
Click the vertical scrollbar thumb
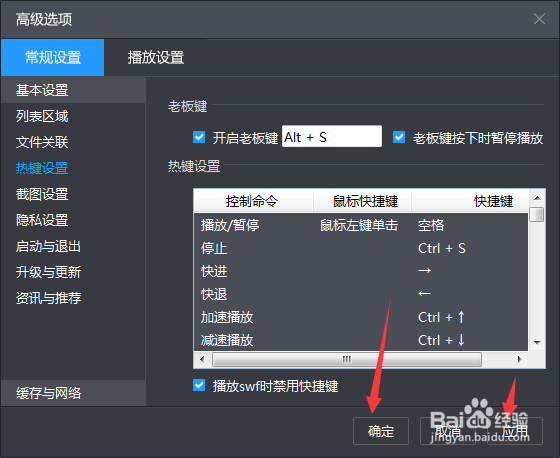click(x=537, y=214)
